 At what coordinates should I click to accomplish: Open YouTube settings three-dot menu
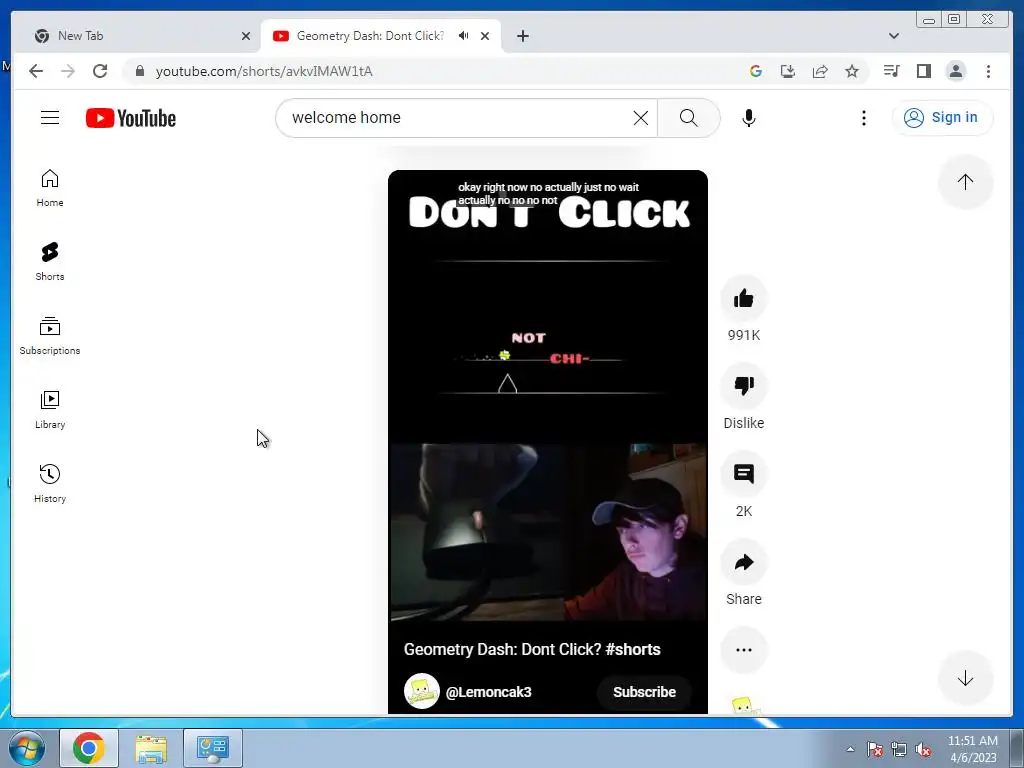coord(863,118)
